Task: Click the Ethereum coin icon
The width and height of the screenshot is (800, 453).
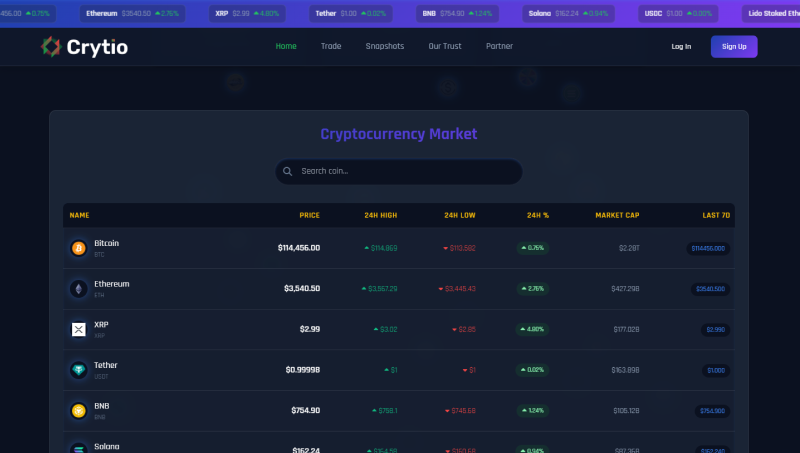Action: pyautogui.click(x=78, y=288)
